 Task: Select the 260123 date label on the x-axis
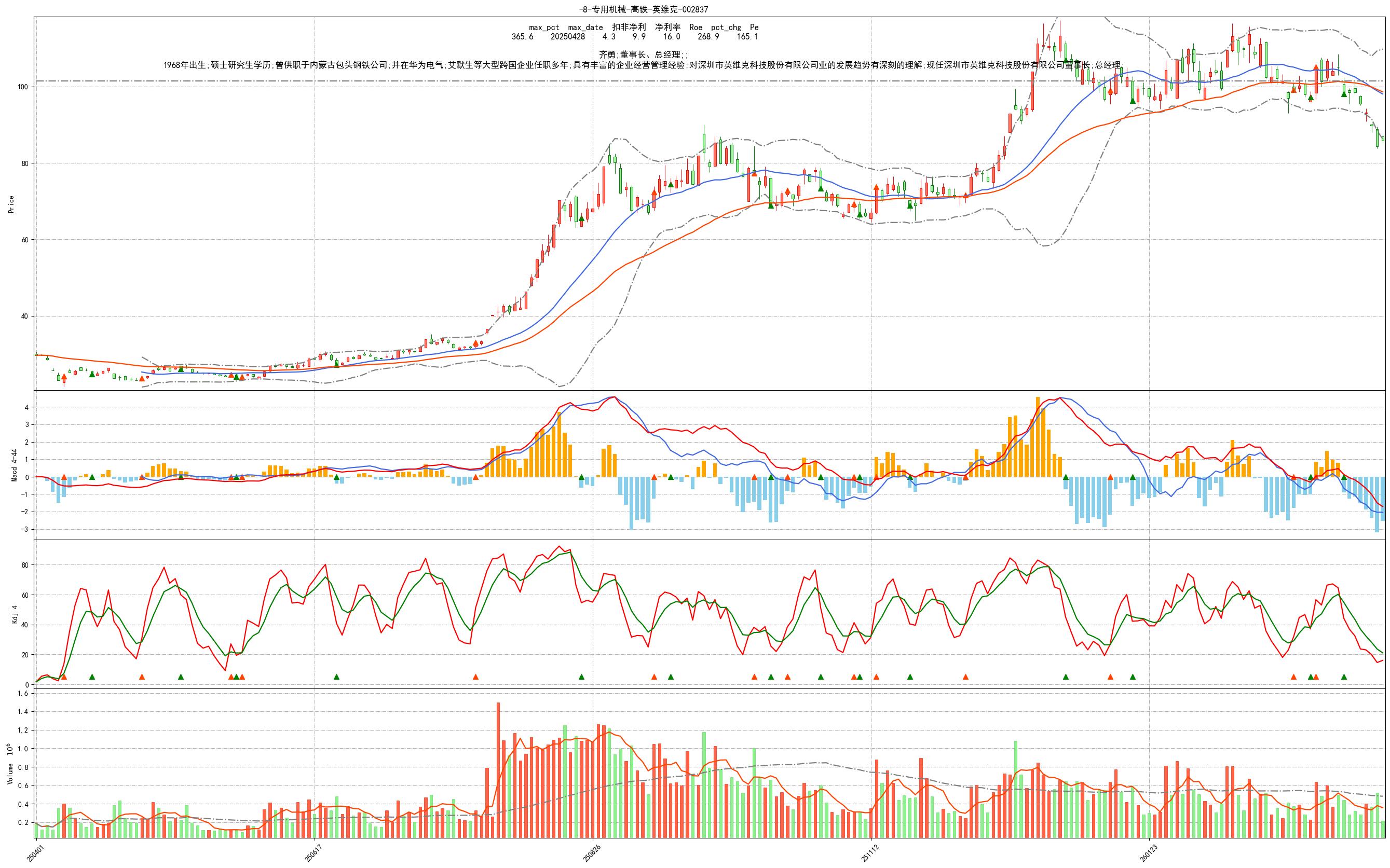(x=1148, y=852)
